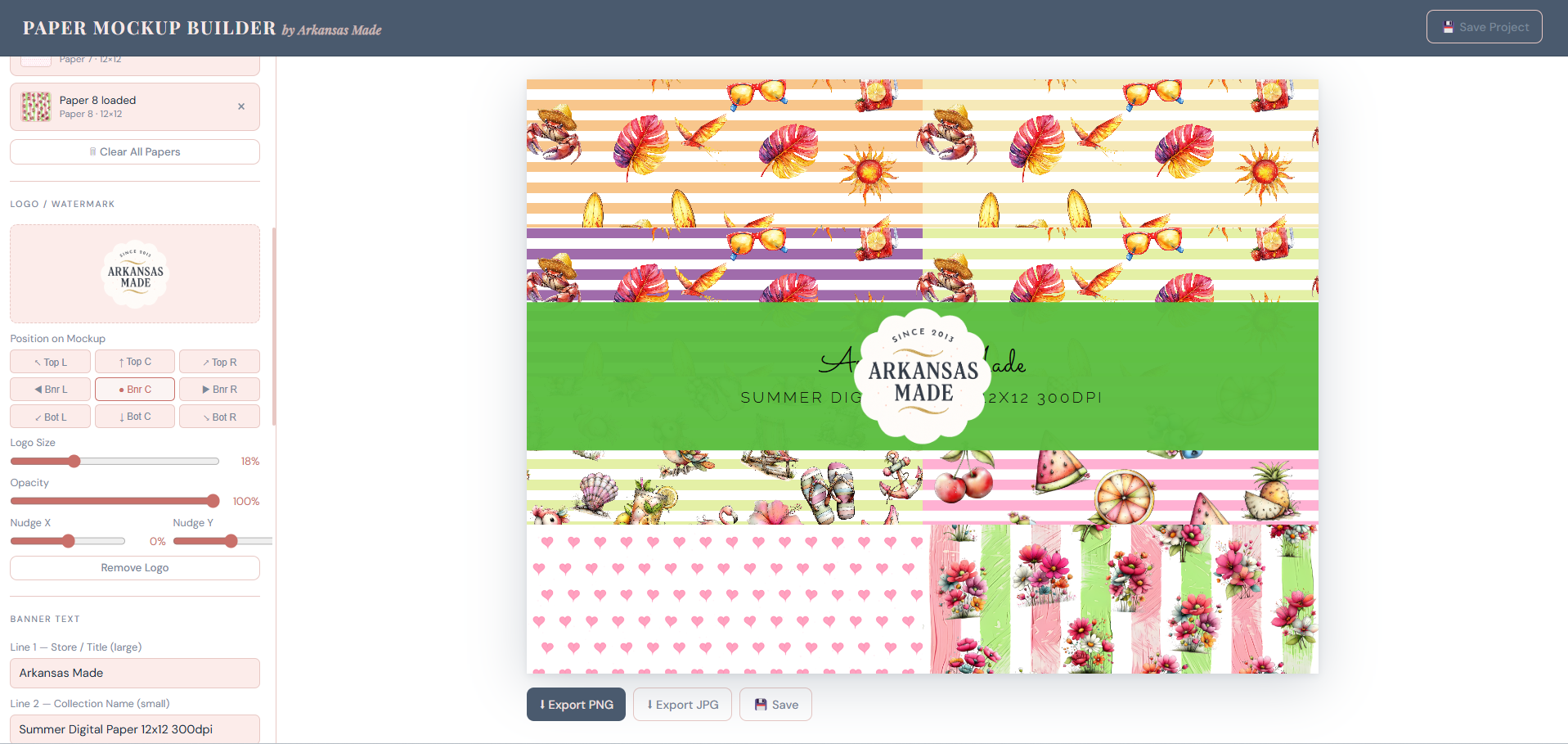Click Save button below the mockup
The image size is (1568, 744).
[775, 705]
